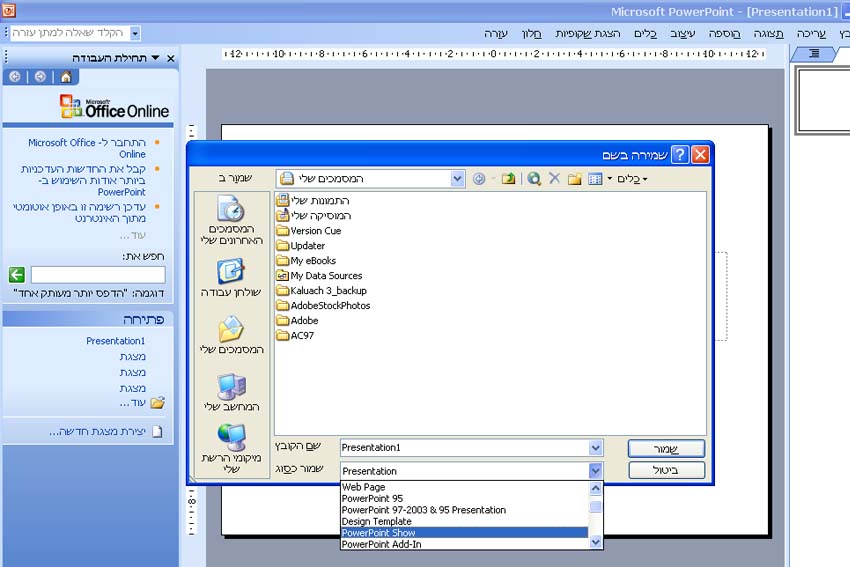
Task: Select the Kaluach 3_backup folder
Action: (321, 291)
